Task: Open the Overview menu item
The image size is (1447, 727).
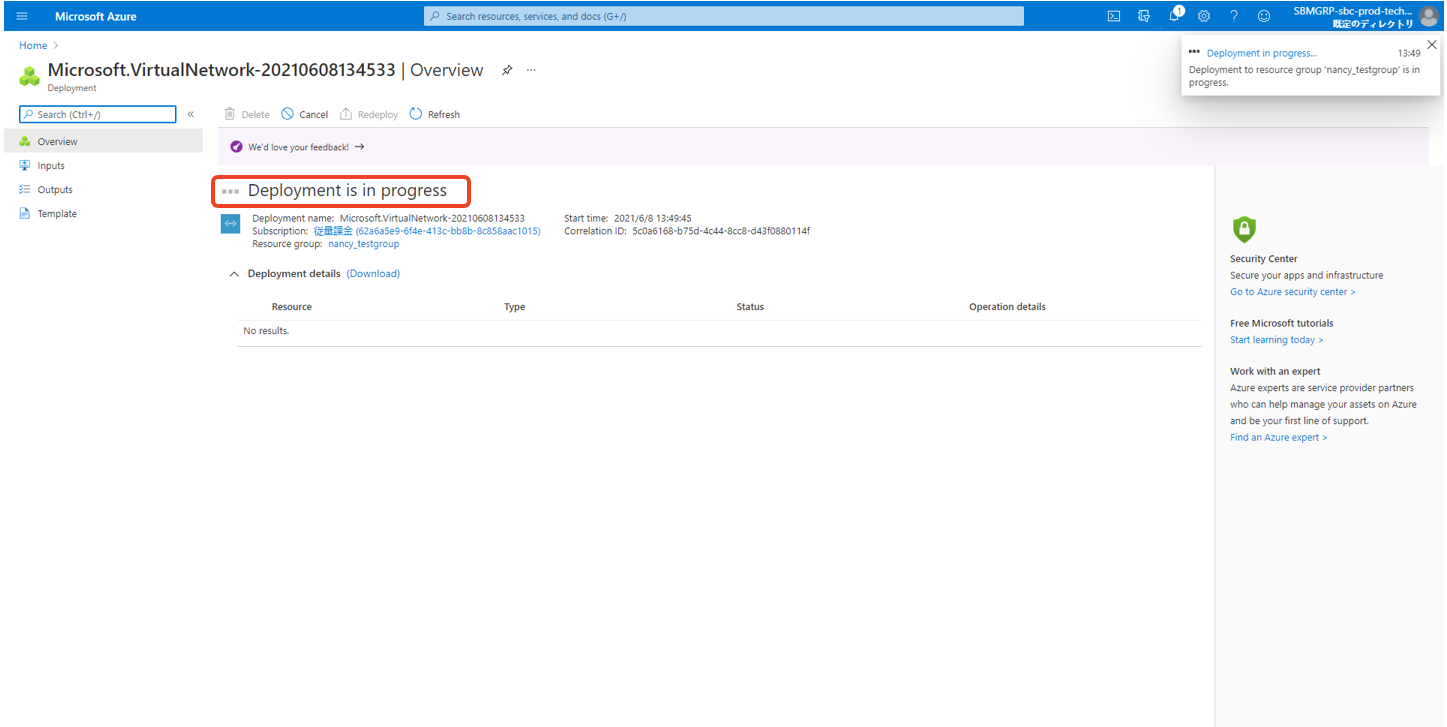Action: coord(104,141)
